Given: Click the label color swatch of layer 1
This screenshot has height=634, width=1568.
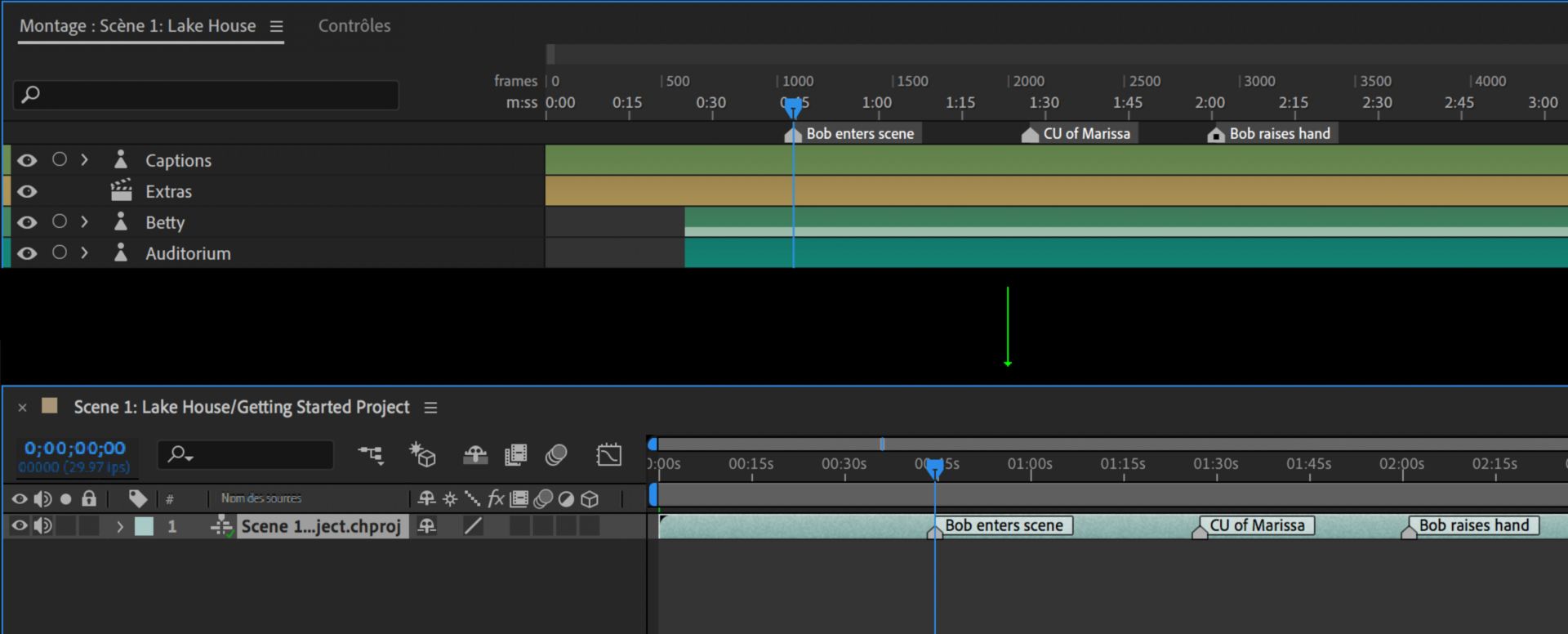Looking at the screenshot, I should (x=144, y=526).
